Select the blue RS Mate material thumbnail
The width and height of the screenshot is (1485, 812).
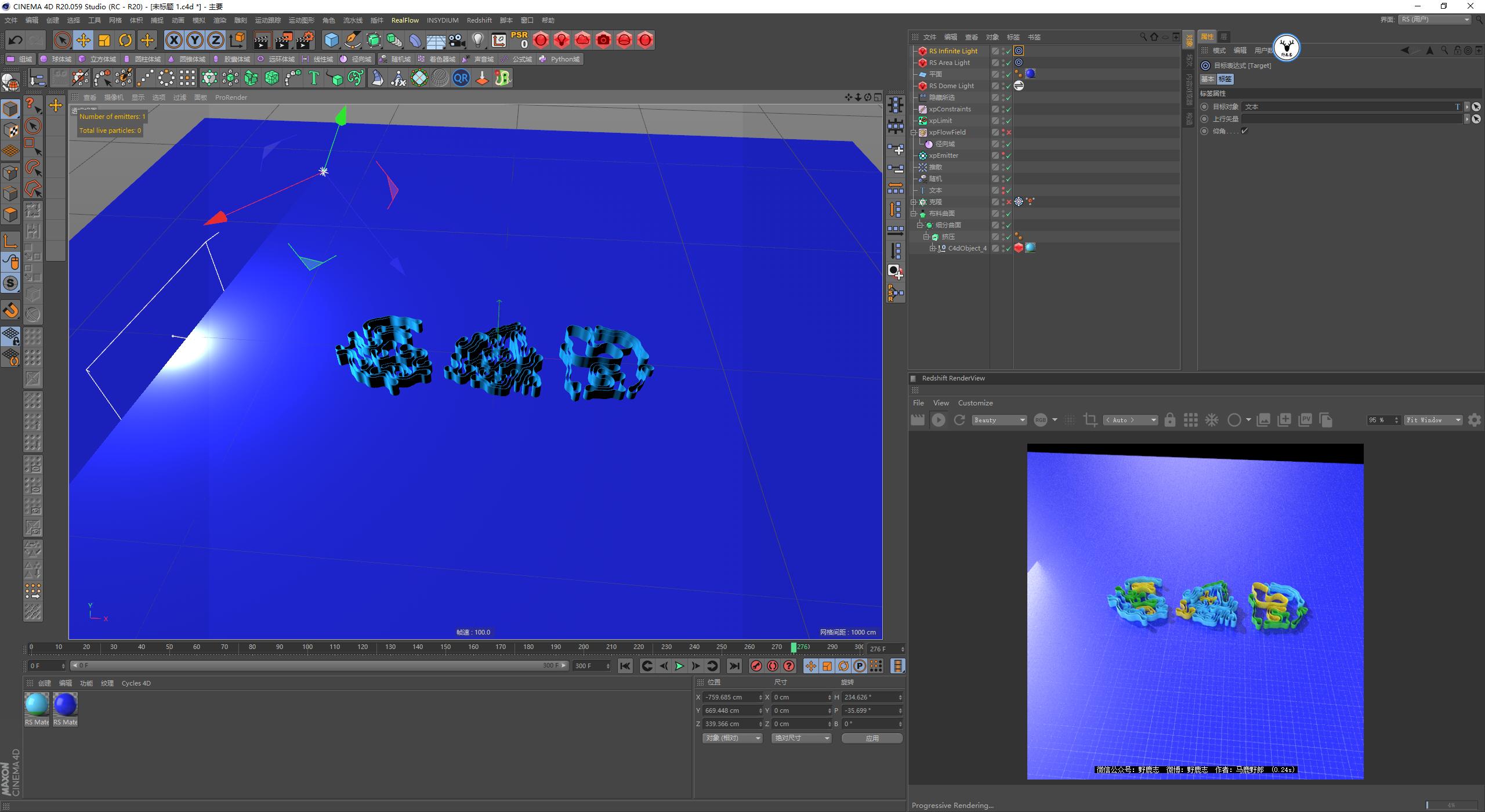[x=65, y=704]
